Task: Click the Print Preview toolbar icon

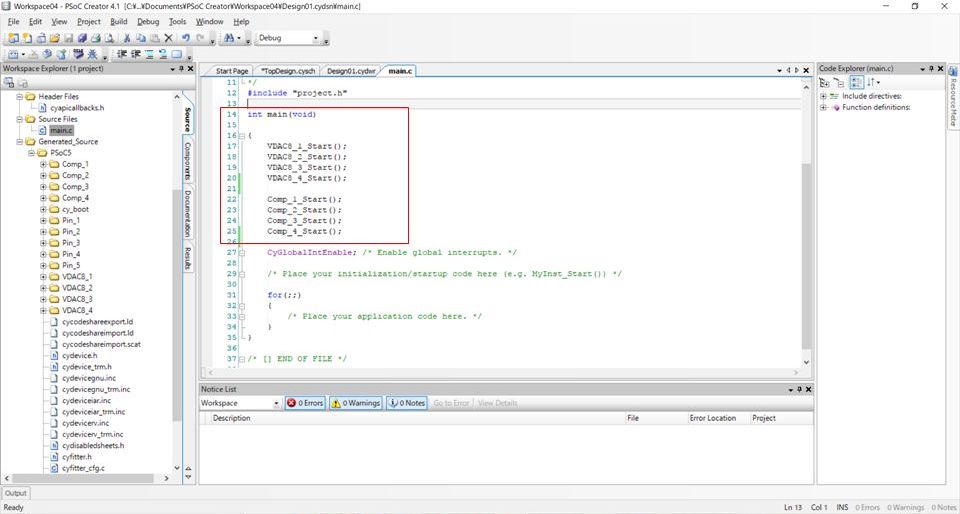Action: [x=109, y=38]
